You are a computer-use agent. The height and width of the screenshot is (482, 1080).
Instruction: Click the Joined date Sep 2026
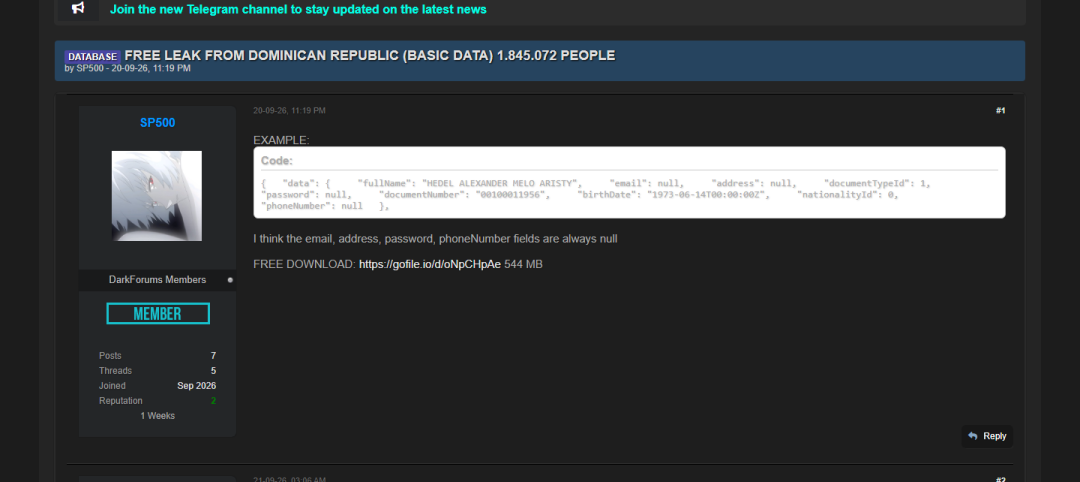coord(196,386)
